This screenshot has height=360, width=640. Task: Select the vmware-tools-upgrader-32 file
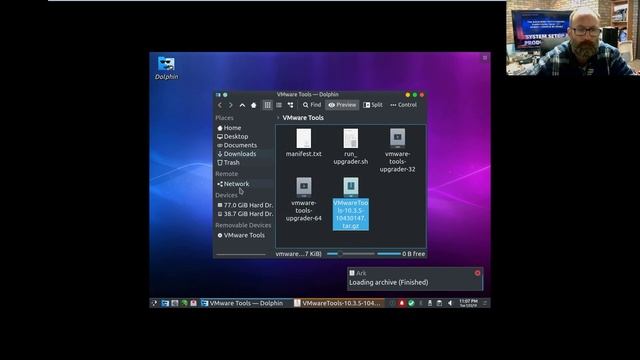pyautogui.click(x=398, y=150)
